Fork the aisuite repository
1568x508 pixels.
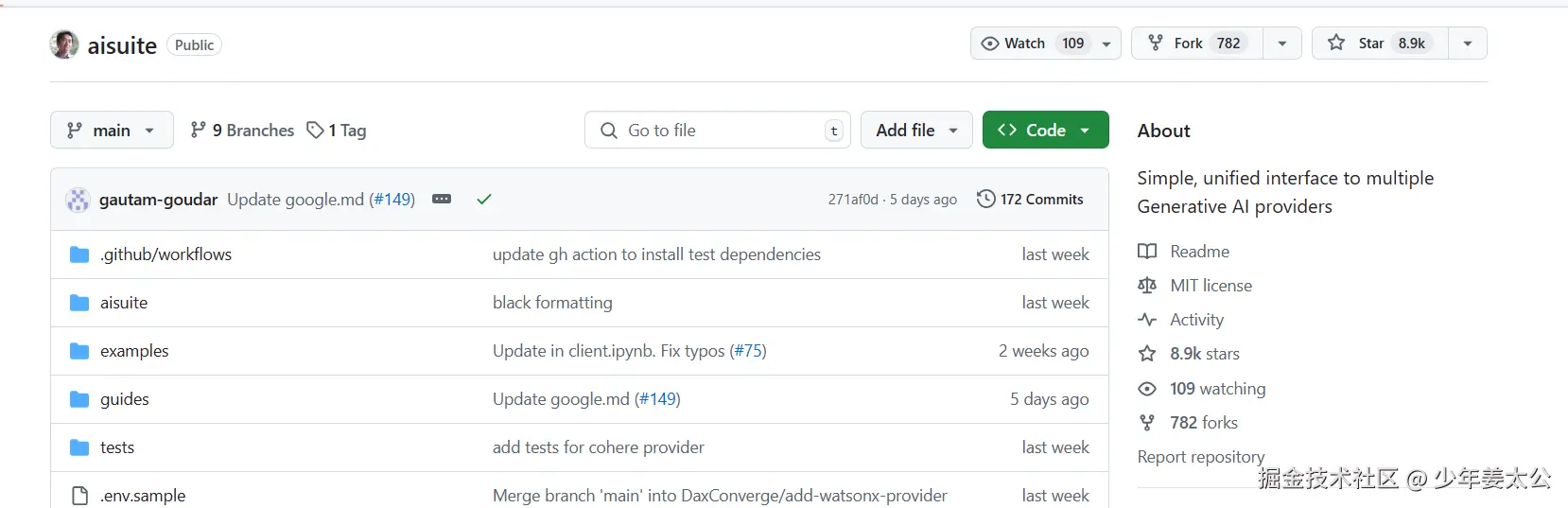(1197, 44)
